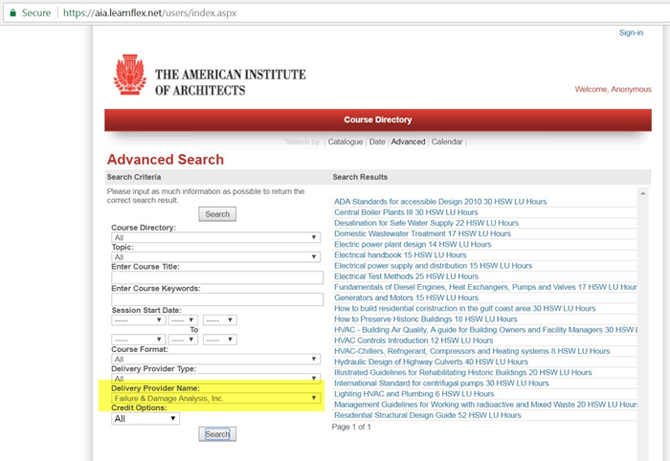Image resolution: width=670 pixels, height=461 pixels.
Task: Open Domestic Wastewater Treatment course
Action: tap(422, 234)
